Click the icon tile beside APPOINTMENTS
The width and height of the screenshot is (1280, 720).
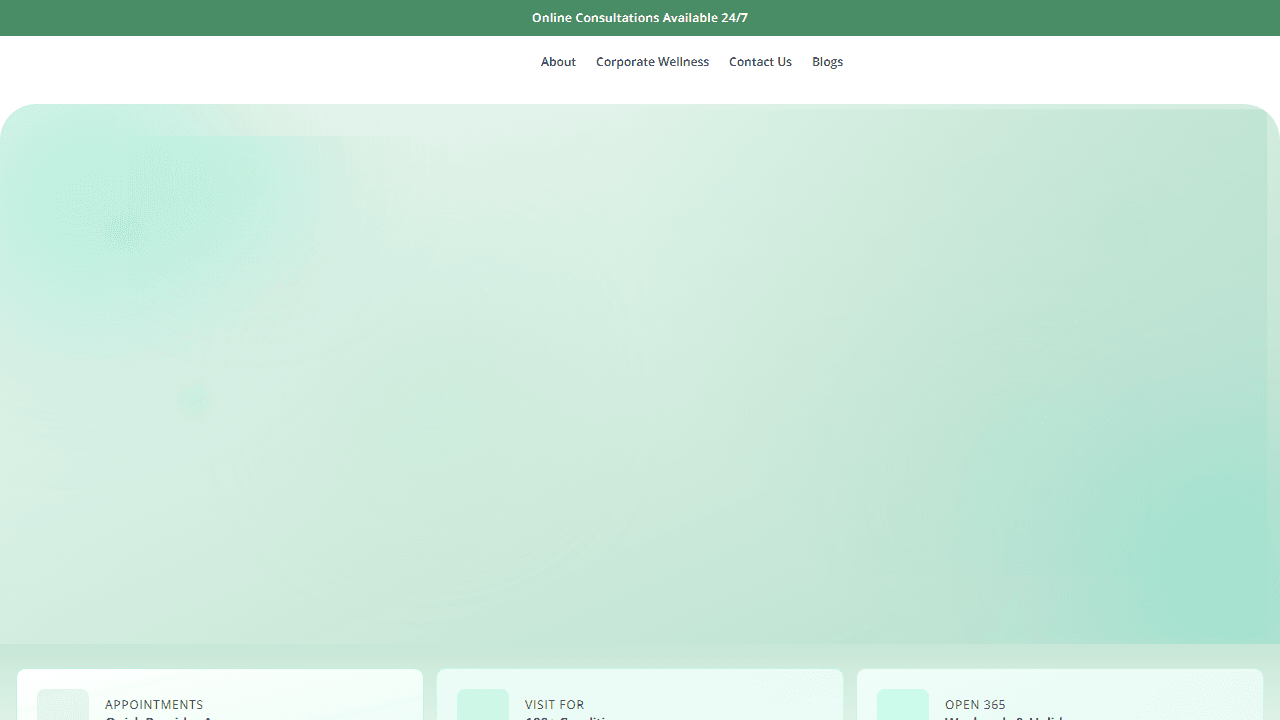tap(63, 705)
